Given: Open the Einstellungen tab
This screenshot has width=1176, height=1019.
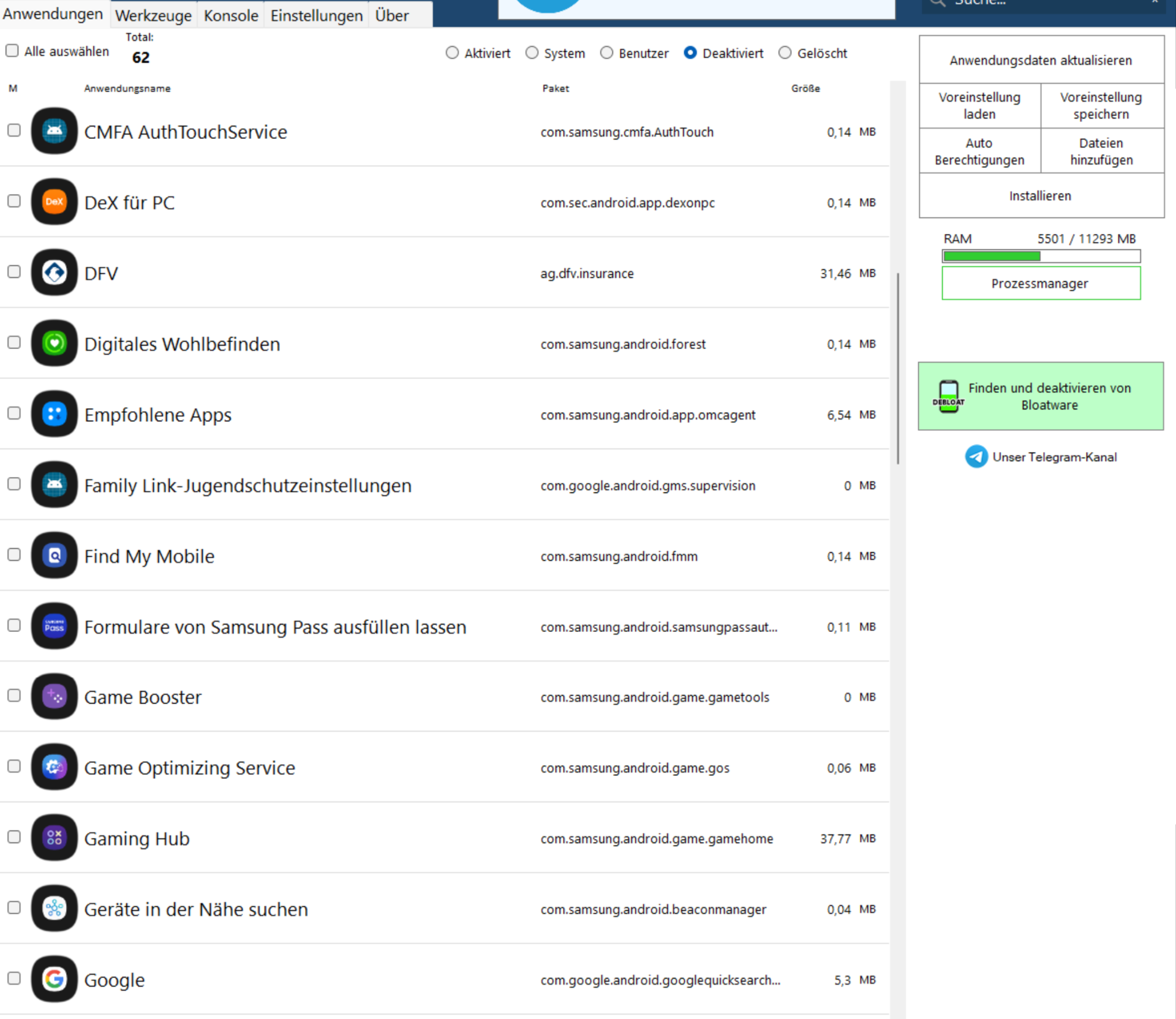Looking at the screenshot, I should pos(316,15).
